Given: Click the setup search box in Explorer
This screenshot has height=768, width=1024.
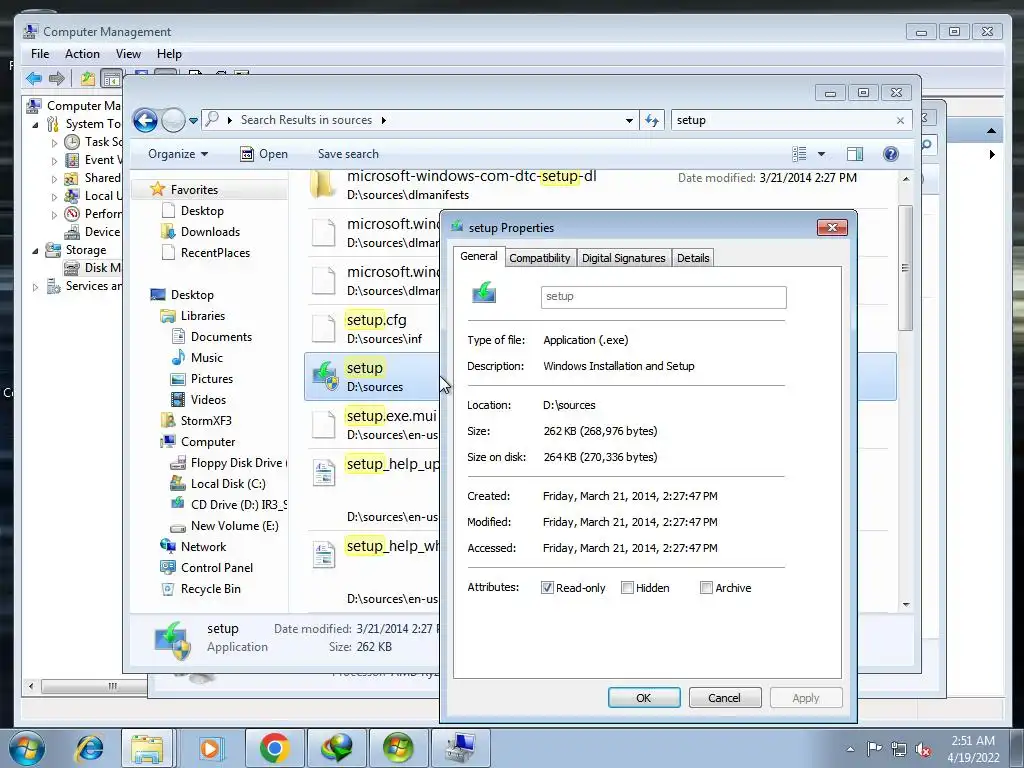Looking at the screenshot, I should click(x=783, y=120).
